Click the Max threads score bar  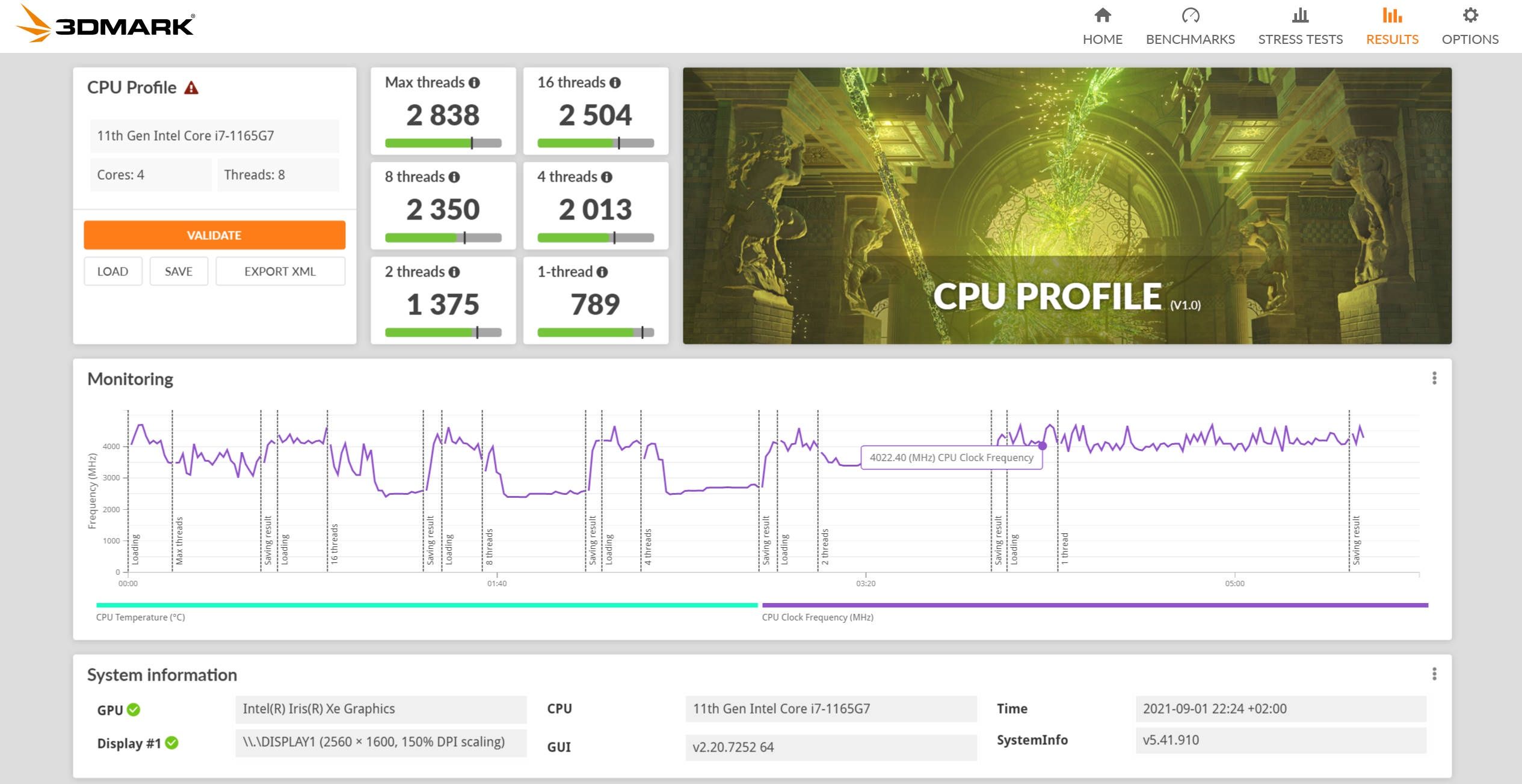pos(443,144)
